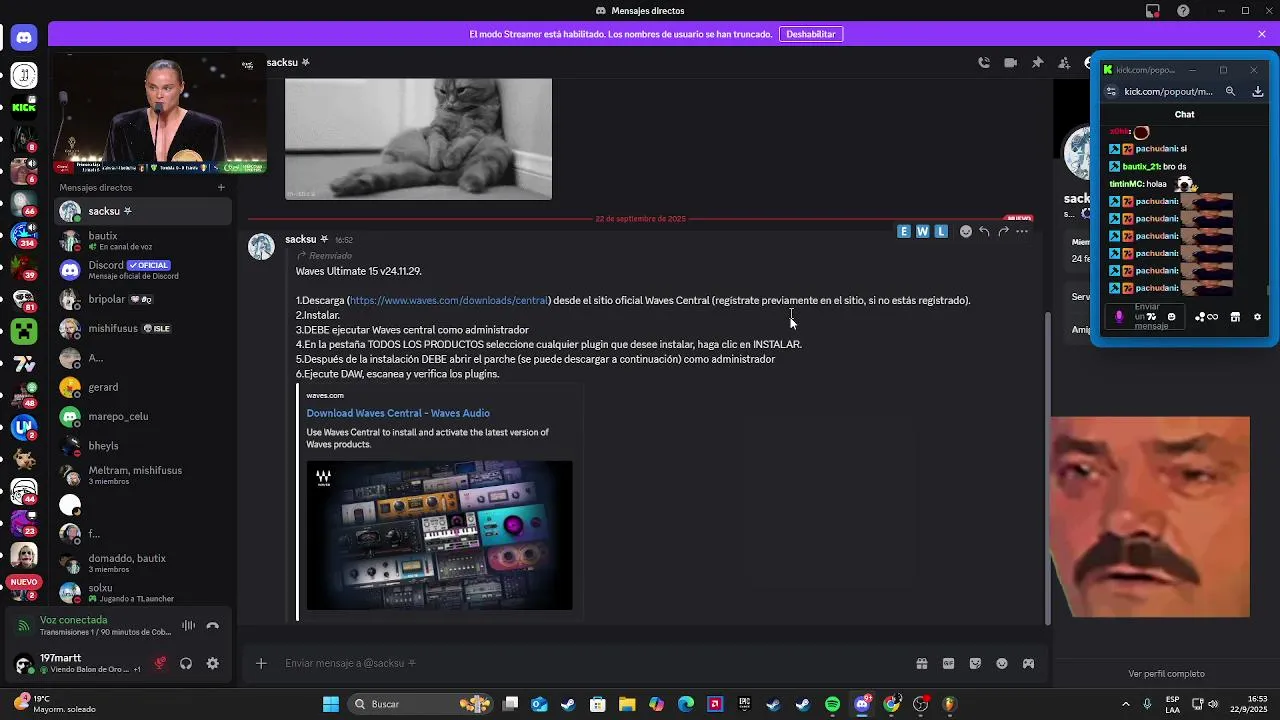Open the mishifusus direct message

point(144,328)
